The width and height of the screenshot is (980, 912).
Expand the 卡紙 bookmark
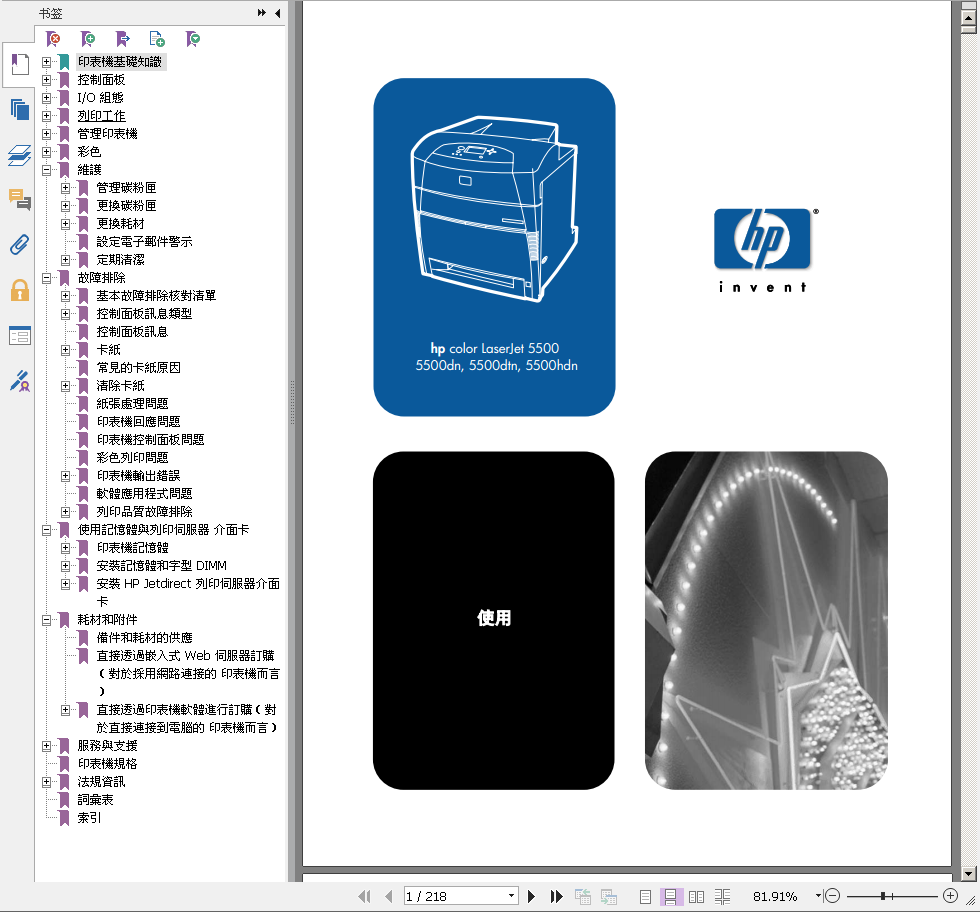tap(65, 350)
